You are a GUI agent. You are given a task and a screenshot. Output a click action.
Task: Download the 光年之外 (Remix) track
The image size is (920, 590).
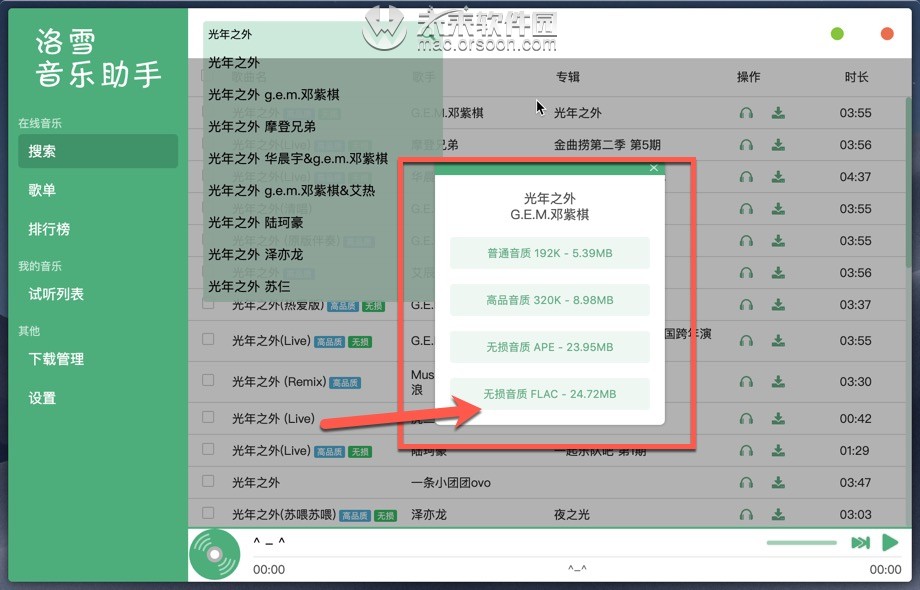(778, 382)
